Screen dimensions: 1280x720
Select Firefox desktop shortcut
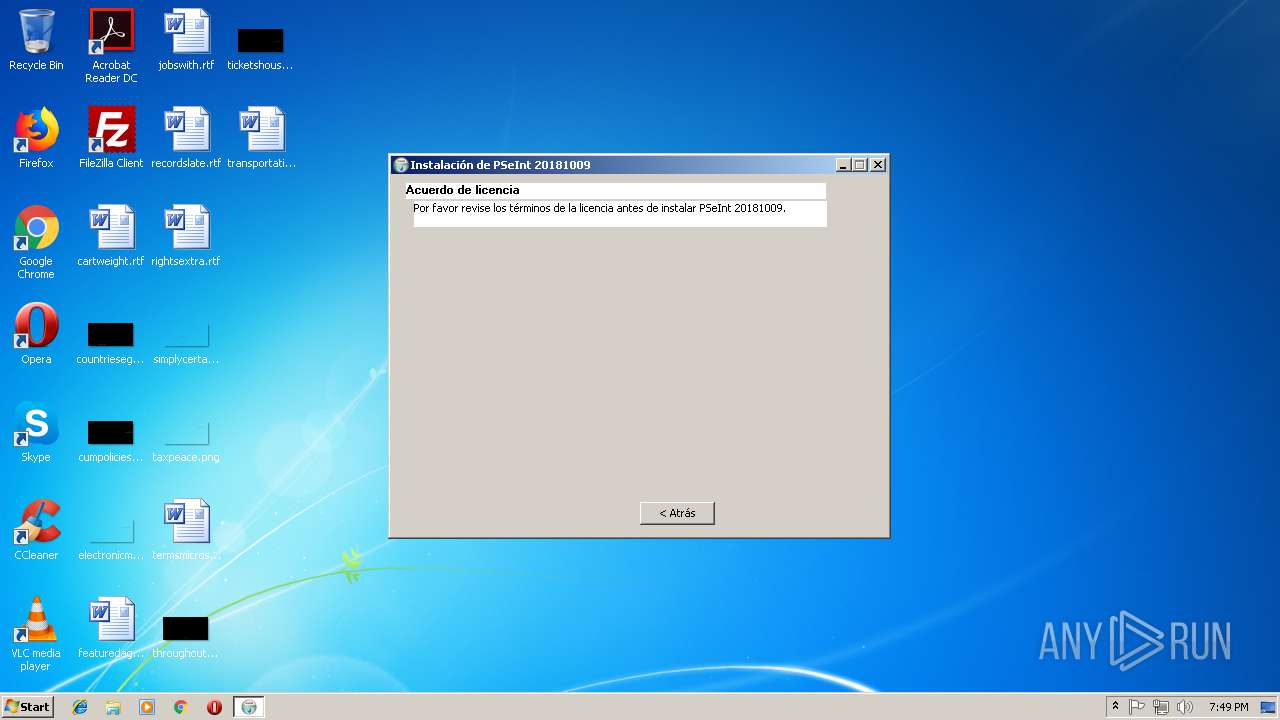click(x=36, y=139)
